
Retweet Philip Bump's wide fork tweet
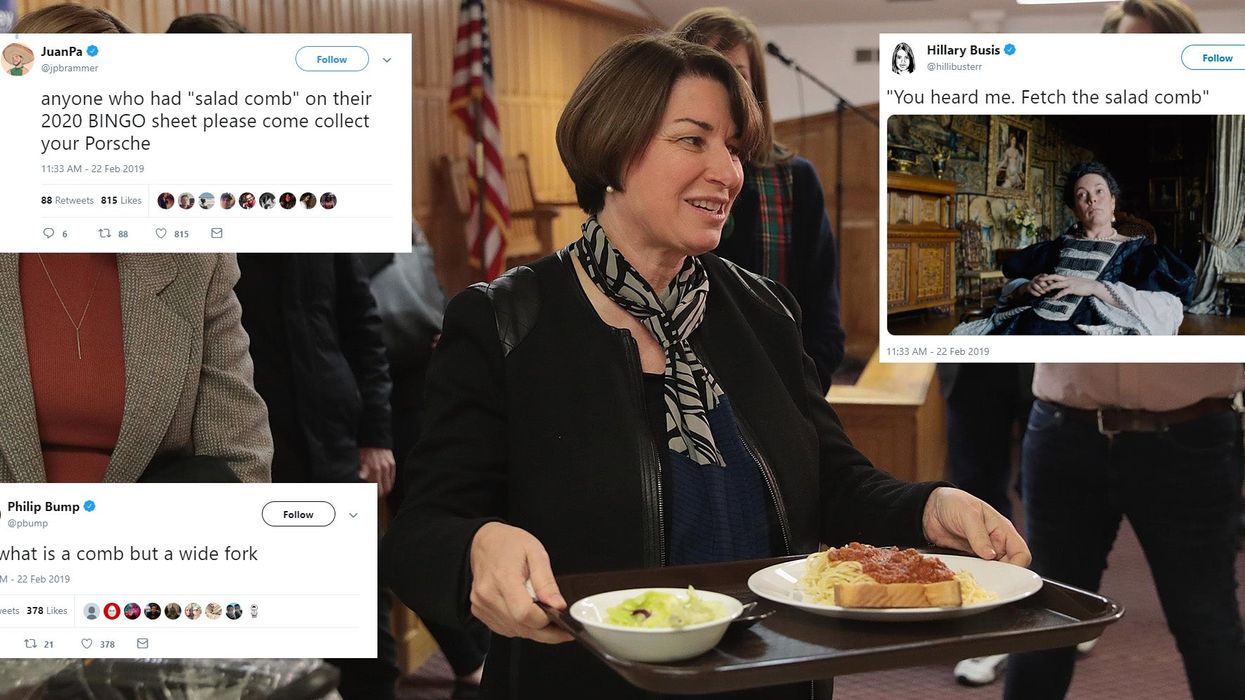(30, 644)
